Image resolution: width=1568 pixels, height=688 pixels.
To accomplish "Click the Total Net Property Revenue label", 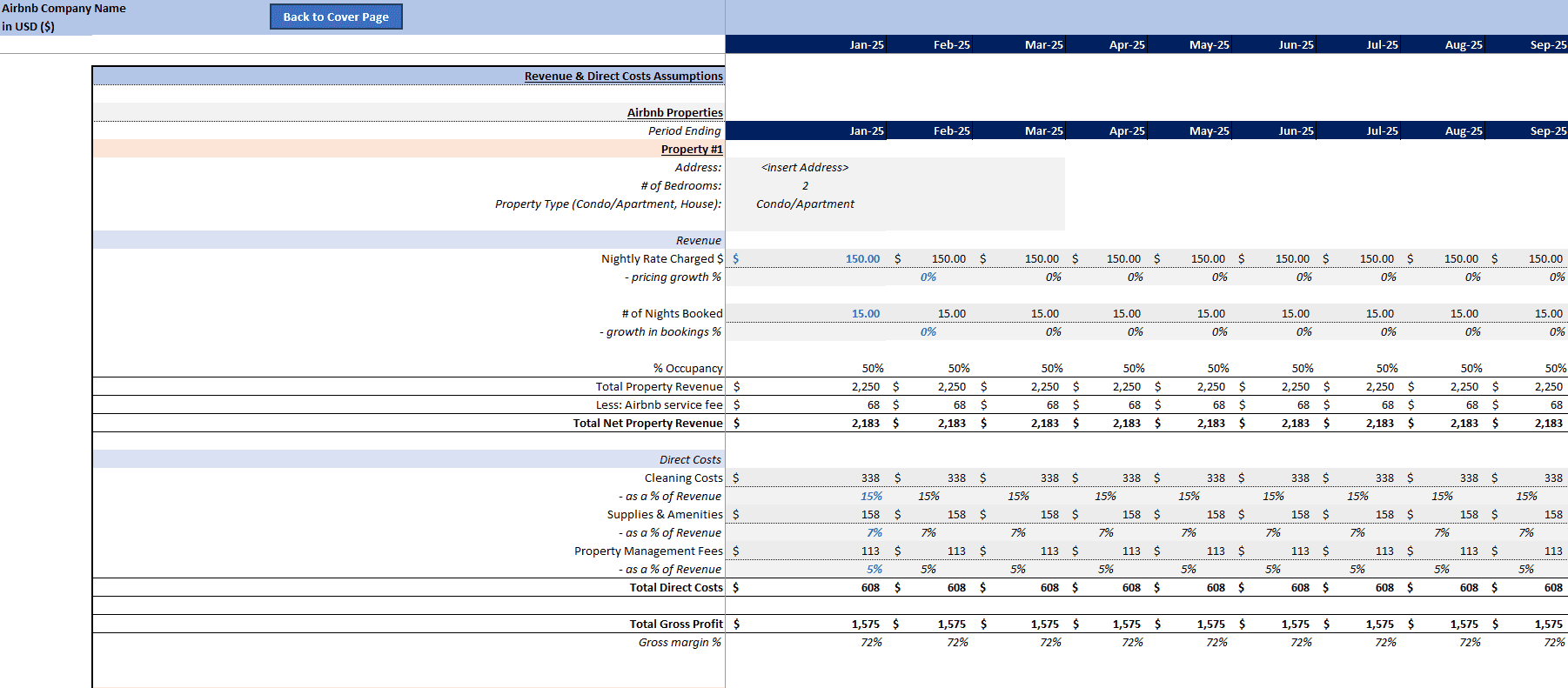I will click(647, 423).
